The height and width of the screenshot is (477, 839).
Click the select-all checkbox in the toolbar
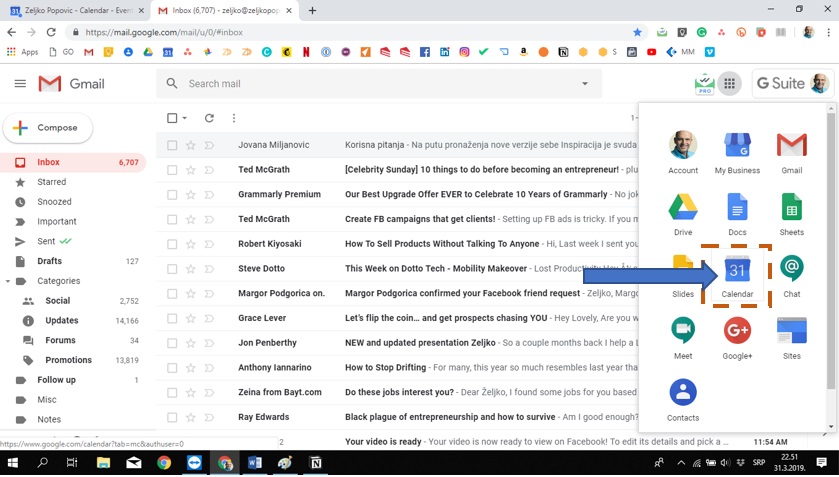tap(172, 118)
